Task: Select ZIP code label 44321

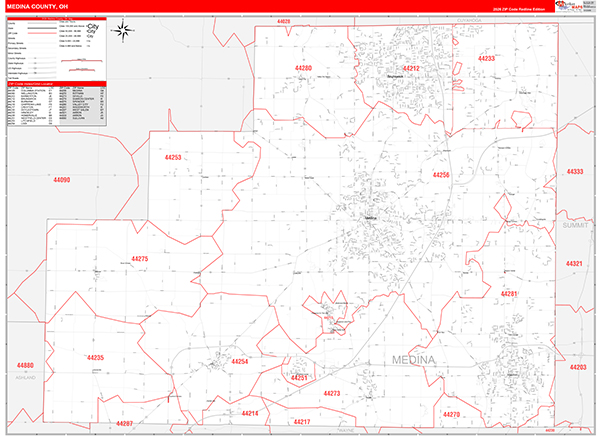Action: (574, 264)
